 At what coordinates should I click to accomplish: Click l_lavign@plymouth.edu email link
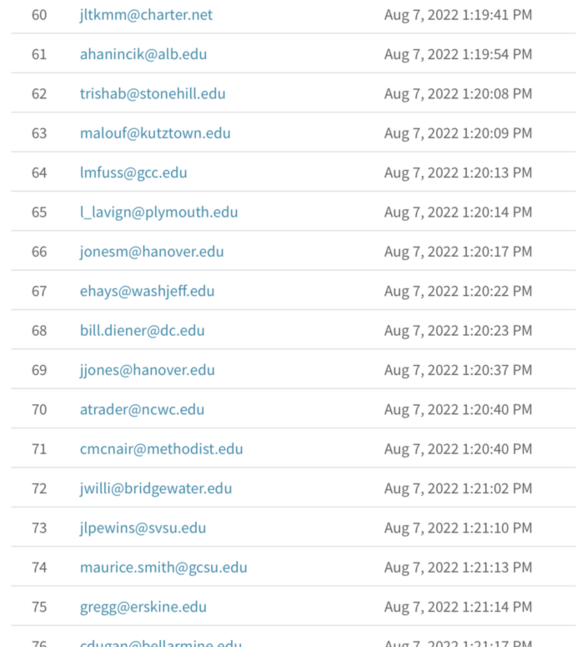point(159,213)
